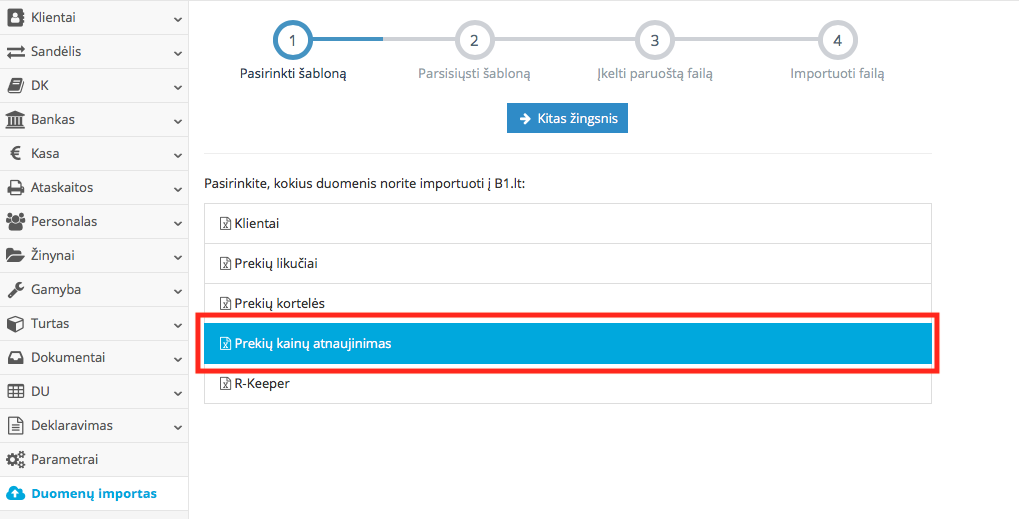Click the Ataskaitos printer icon

click(16, 188)
